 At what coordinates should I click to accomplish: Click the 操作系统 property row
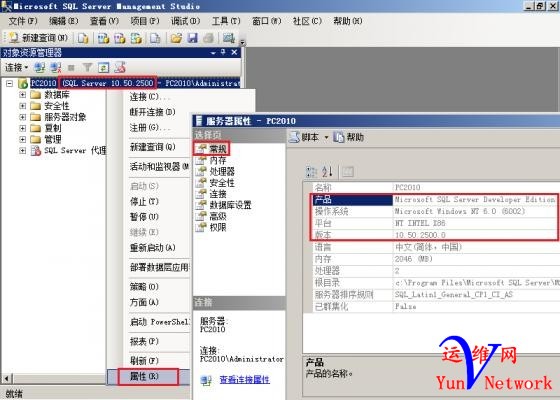coord(435,211)
